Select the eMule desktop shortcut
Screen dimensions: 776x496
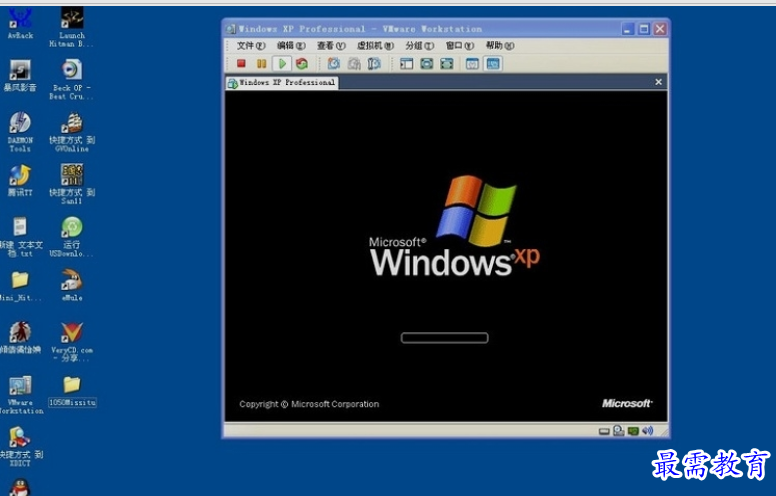(x=72, y=285)
